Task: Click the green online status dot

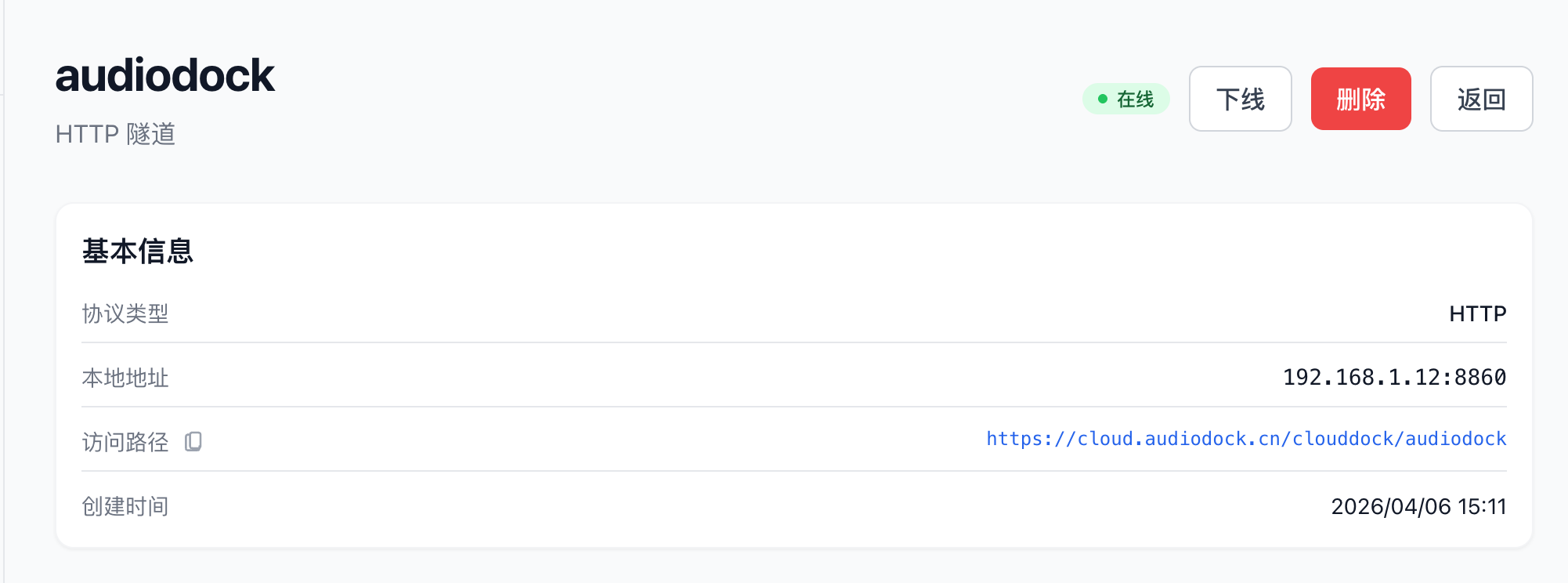Action: 1103,99
